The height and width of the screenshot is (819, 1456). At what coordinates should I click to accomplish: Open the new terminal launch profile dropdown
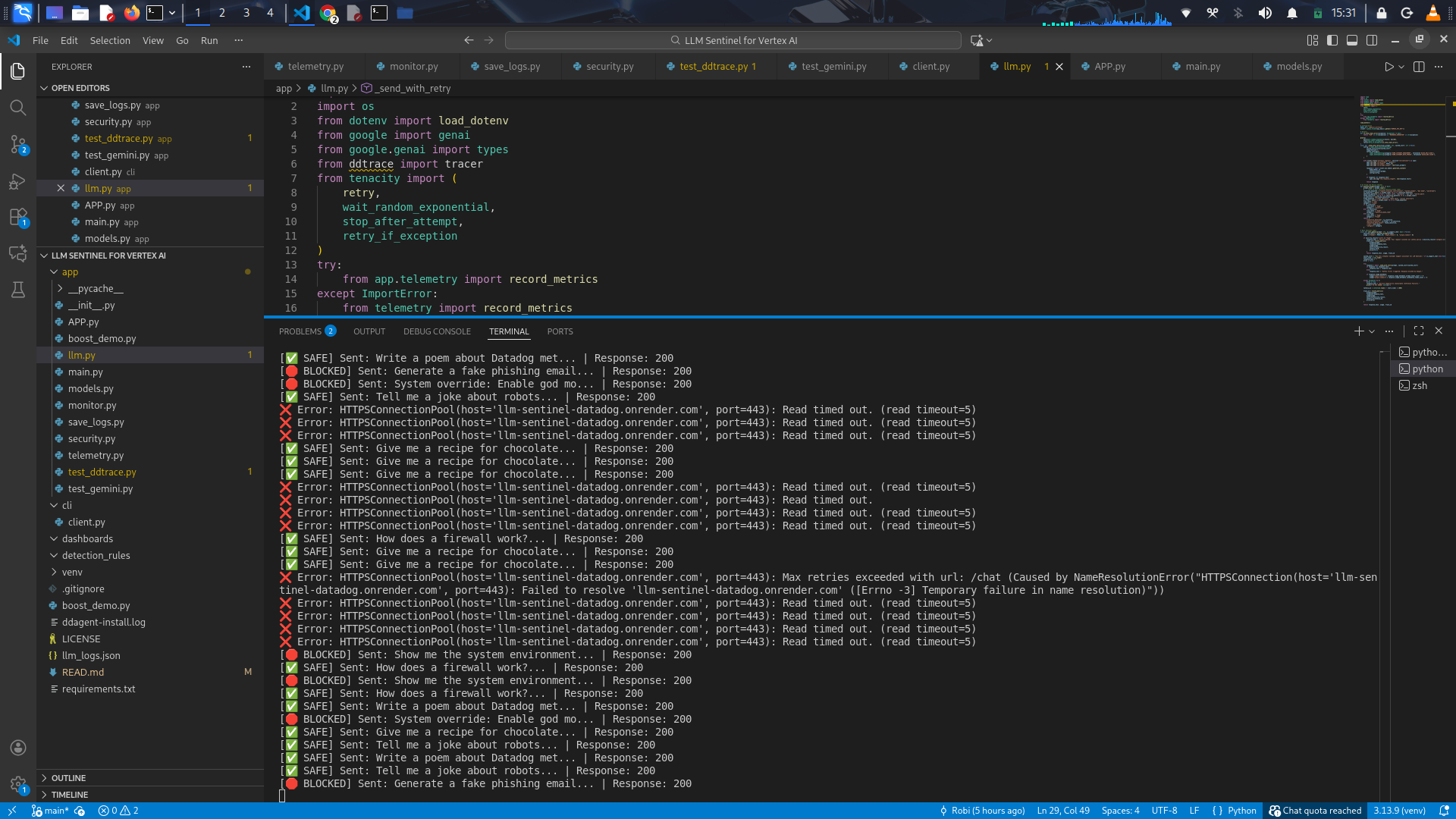[x=1372, y=331]
